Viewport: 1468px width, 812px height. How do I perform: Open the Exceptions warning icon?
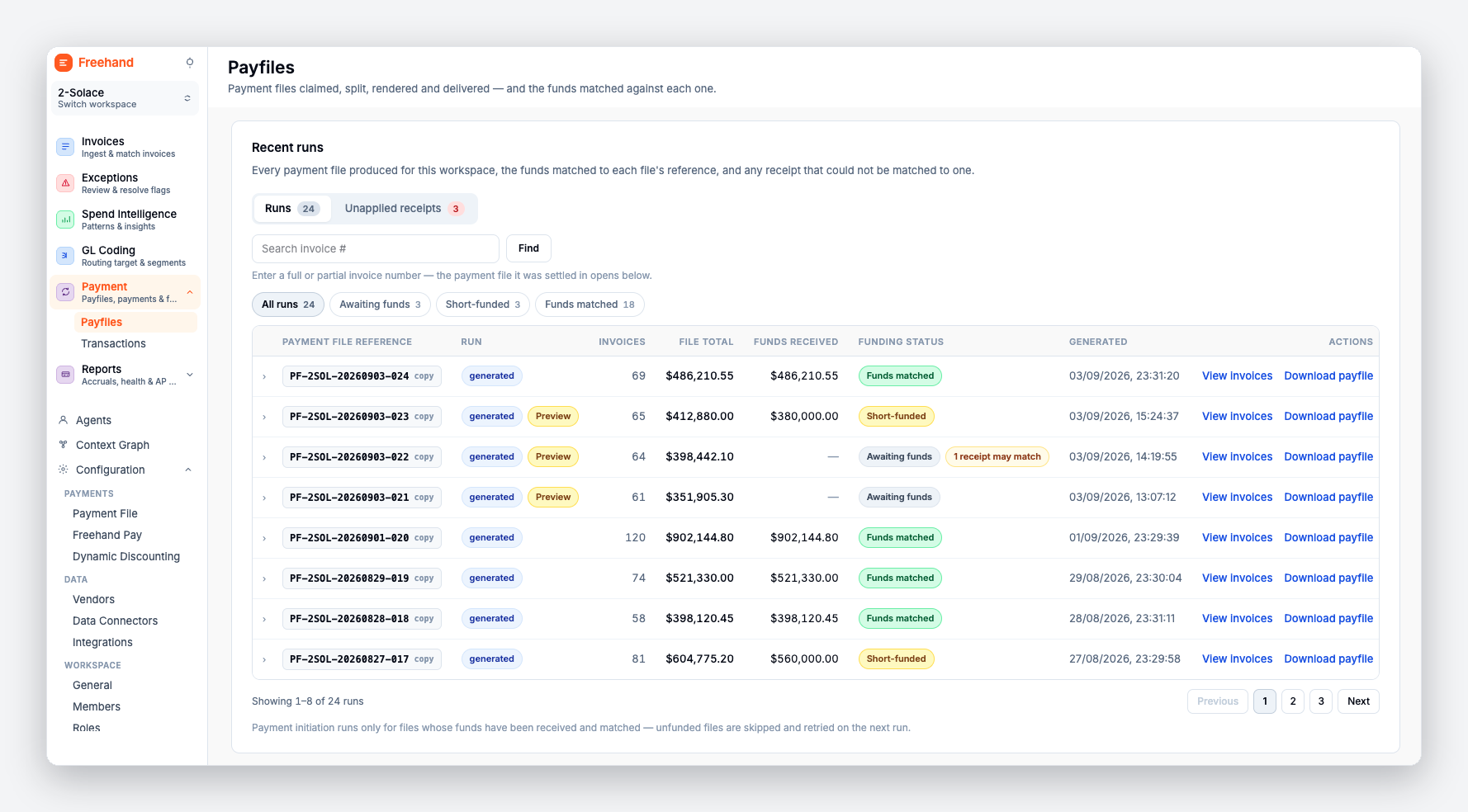(65, 183)
